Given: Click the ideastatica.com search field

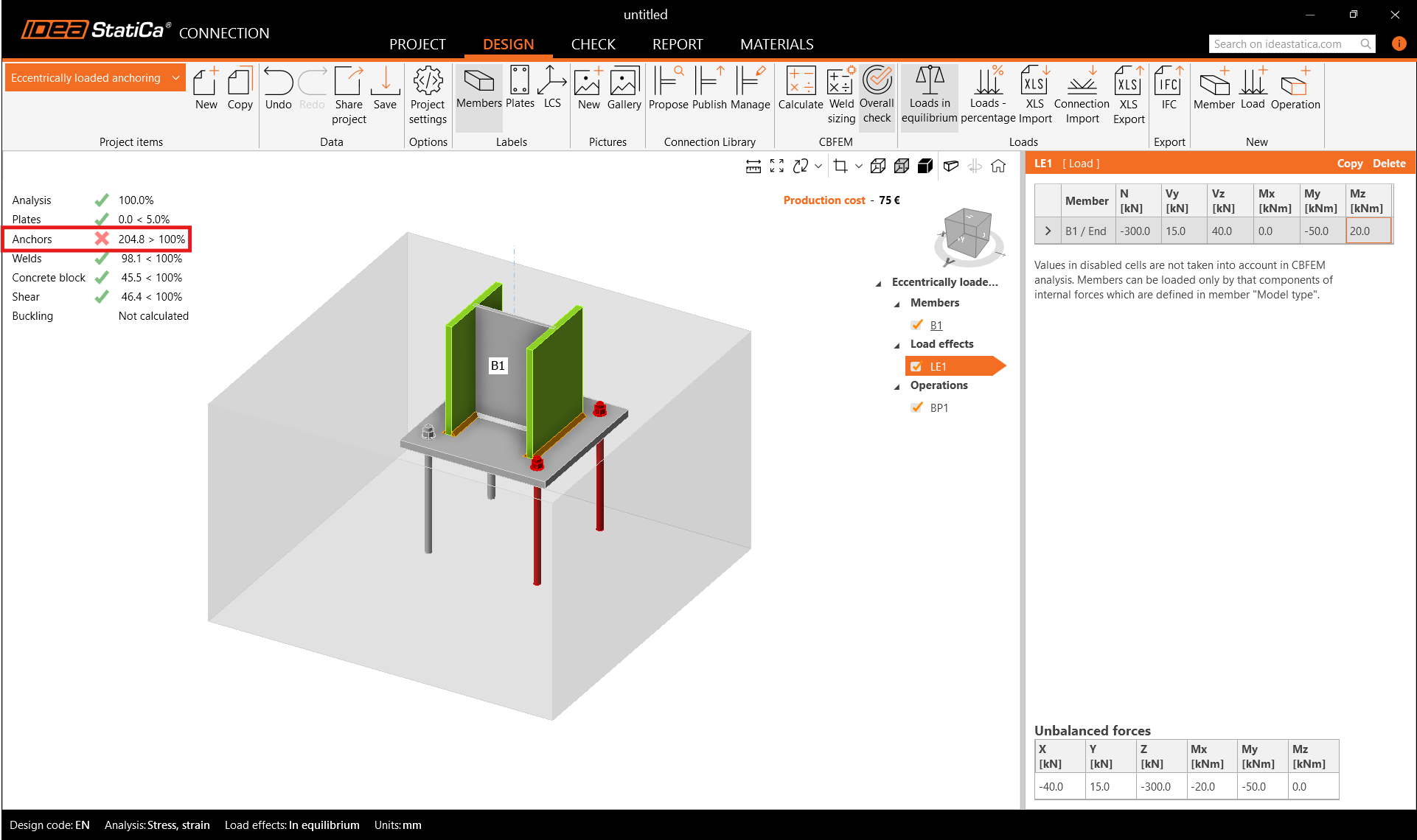Looking at the screenshot, I should coord(1283,44).
